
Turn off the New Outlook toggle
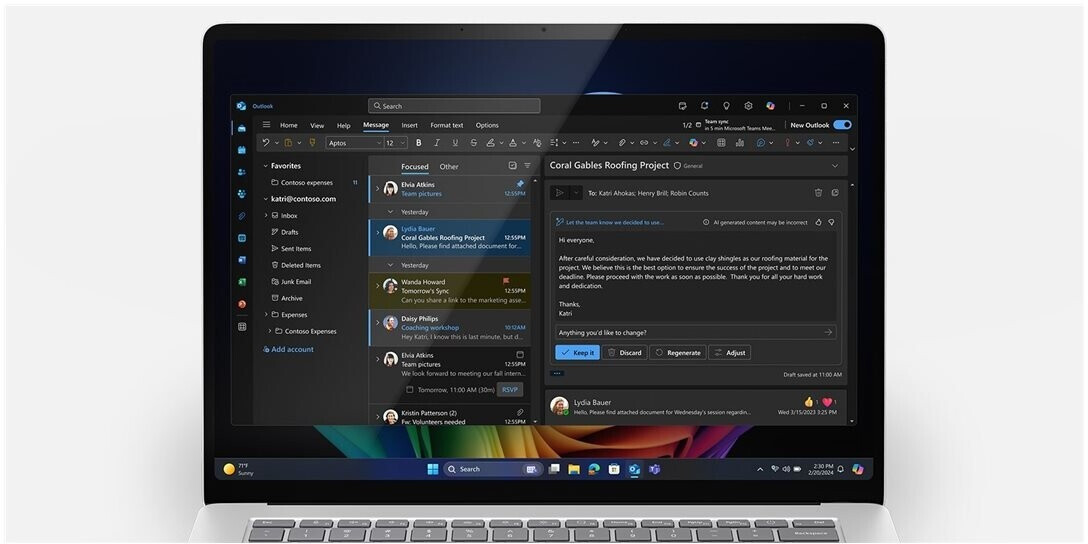click(842, 125)
